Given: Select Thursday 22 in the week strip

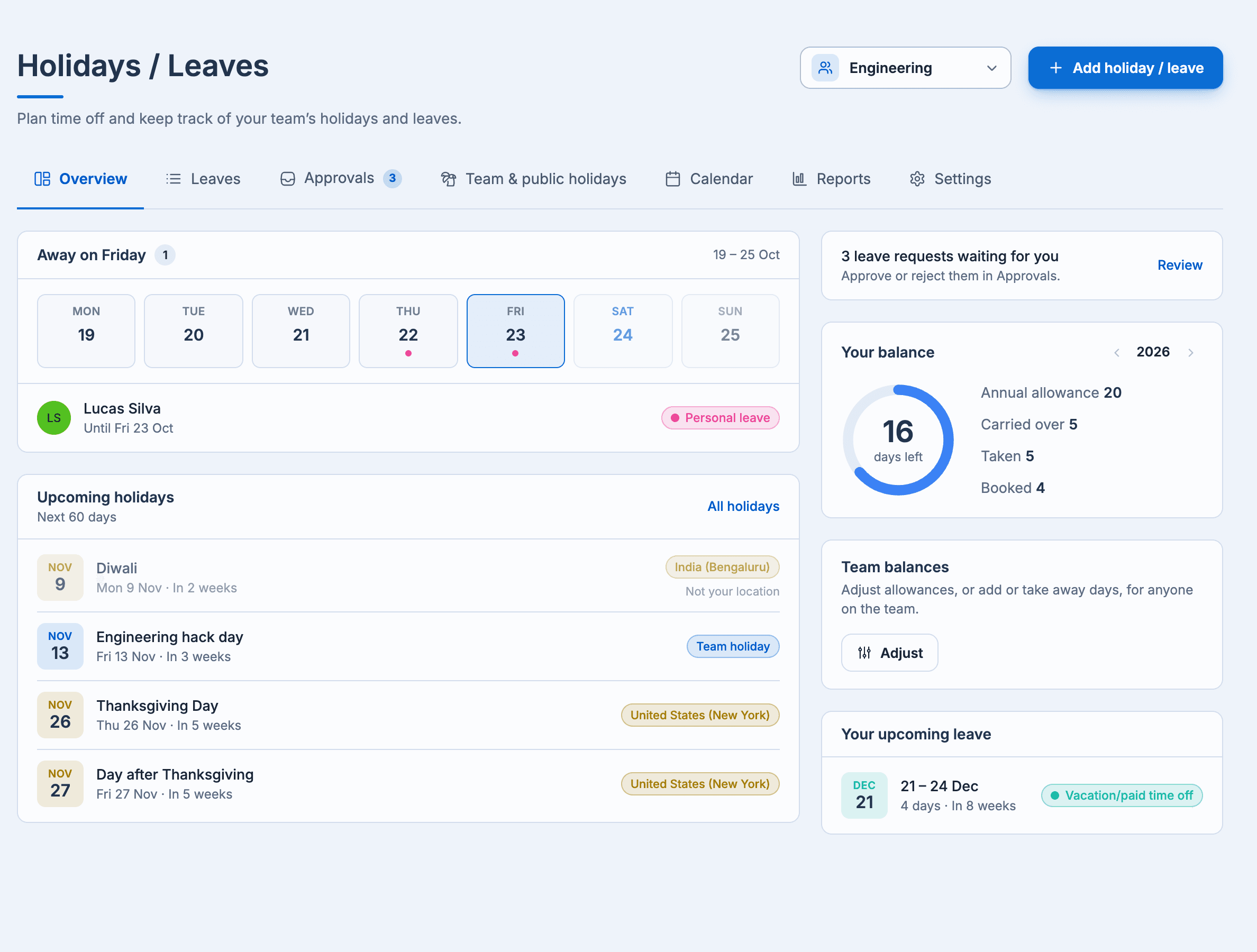Looking at the screenshot, I should [408, 331].
